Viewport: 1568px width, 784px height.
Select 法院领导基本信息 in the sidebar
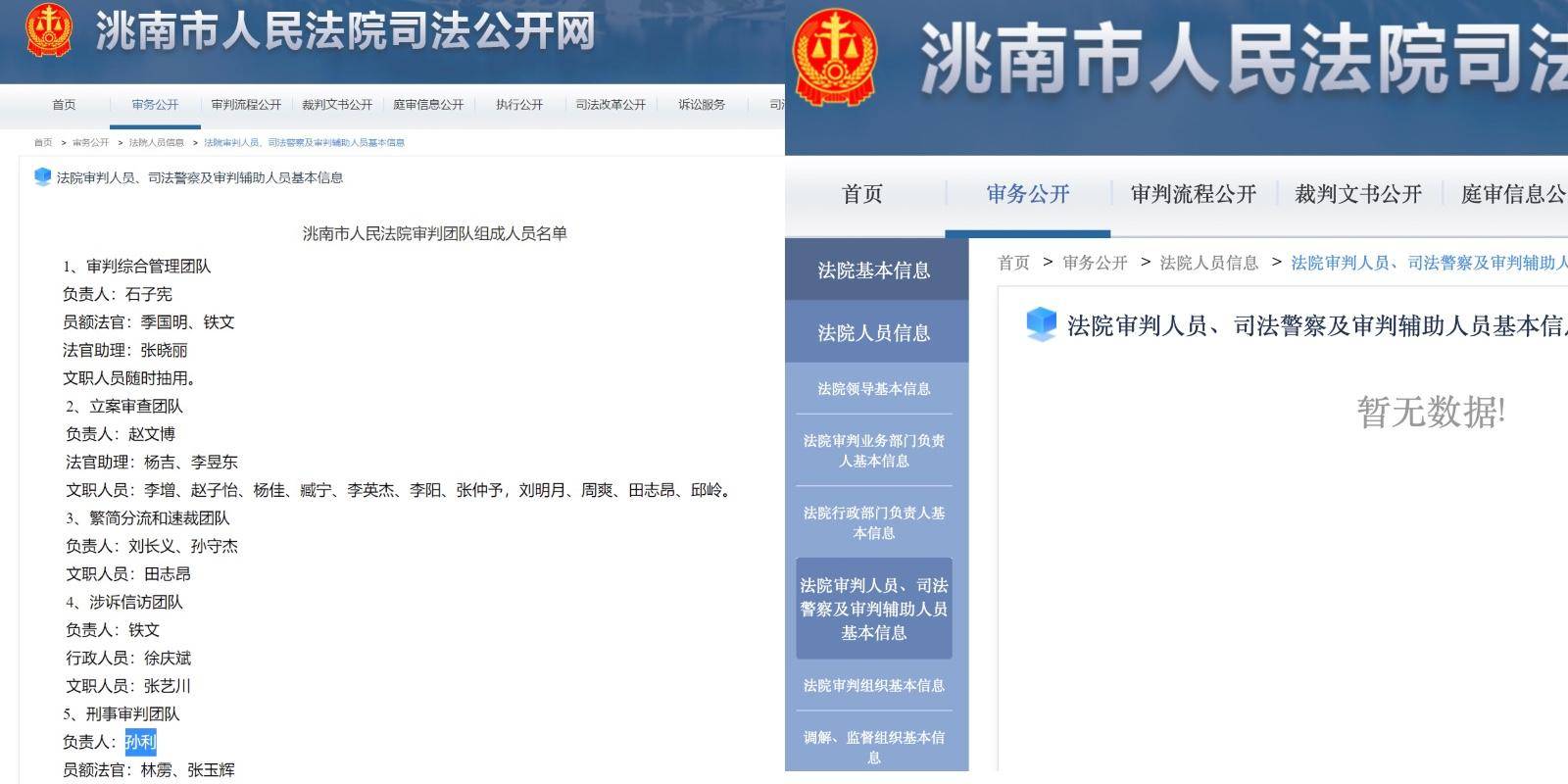(874, 389)
